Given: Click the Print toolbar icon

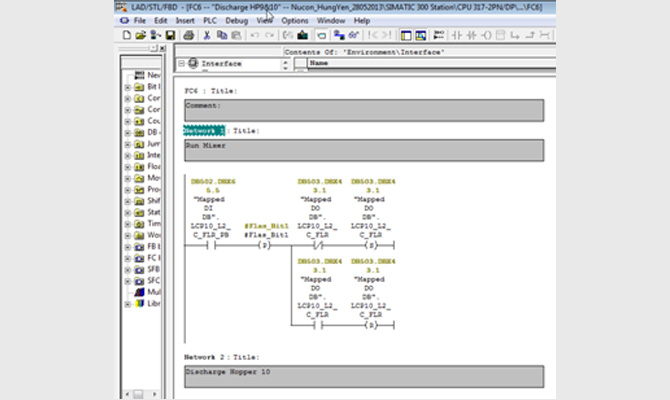Looking at the screenshot, I should [186, 35].
